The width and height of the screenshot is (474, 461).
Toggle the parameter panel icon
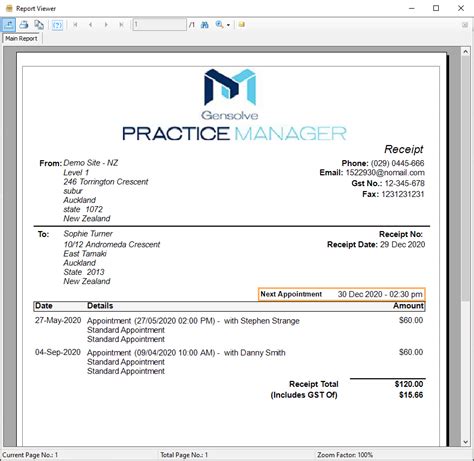[57, 25]
